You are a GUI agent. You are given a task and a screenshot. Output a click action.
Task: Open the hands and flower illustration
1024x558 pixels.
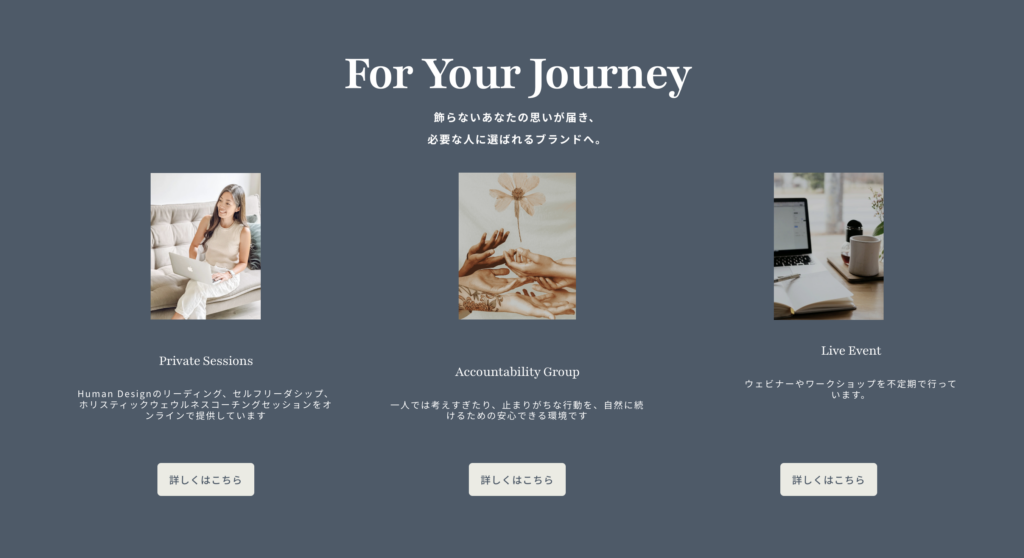(517, 246)
